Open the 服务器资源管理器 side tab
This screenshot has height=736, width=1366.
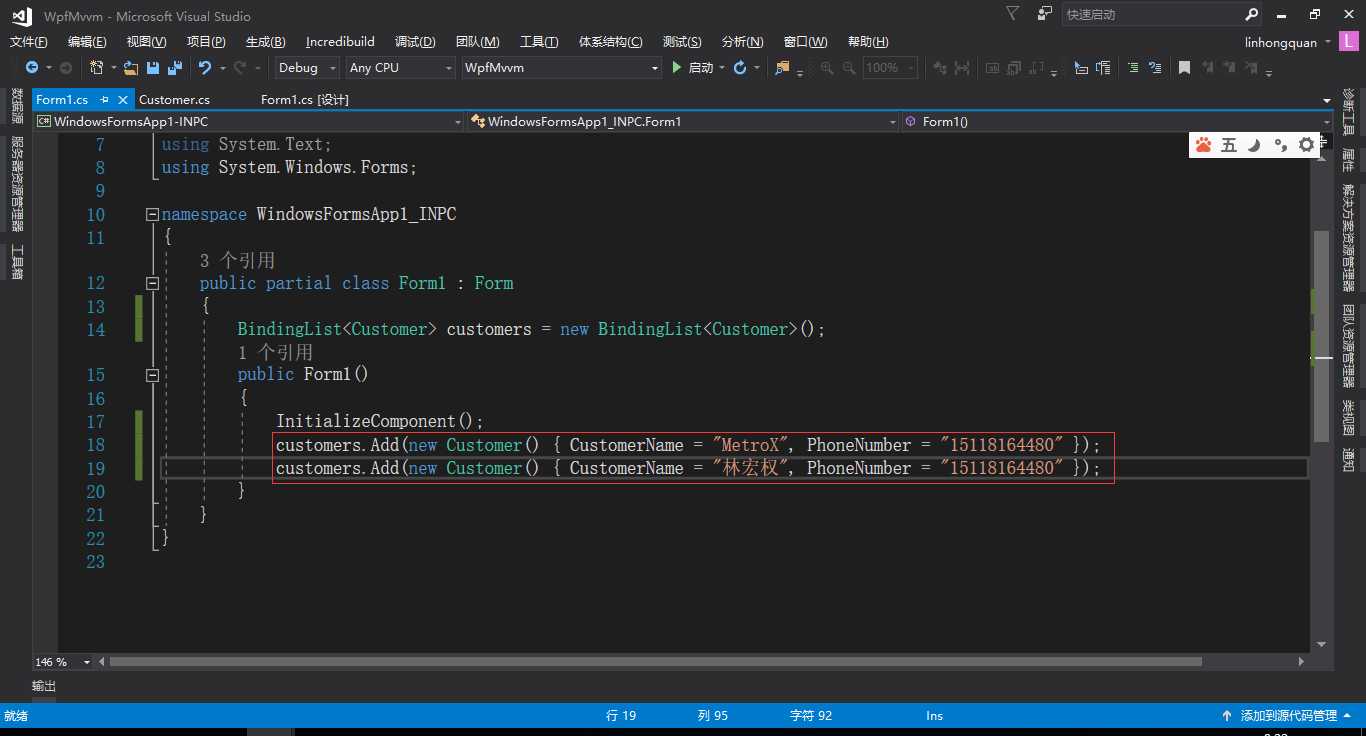17,183
